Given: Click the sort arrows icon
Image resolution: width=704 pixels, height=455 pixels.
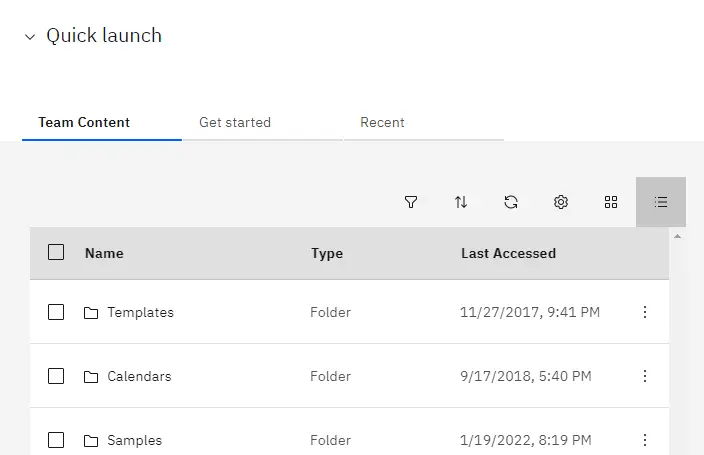Looking at the screenshot, I should click(461, 202).
